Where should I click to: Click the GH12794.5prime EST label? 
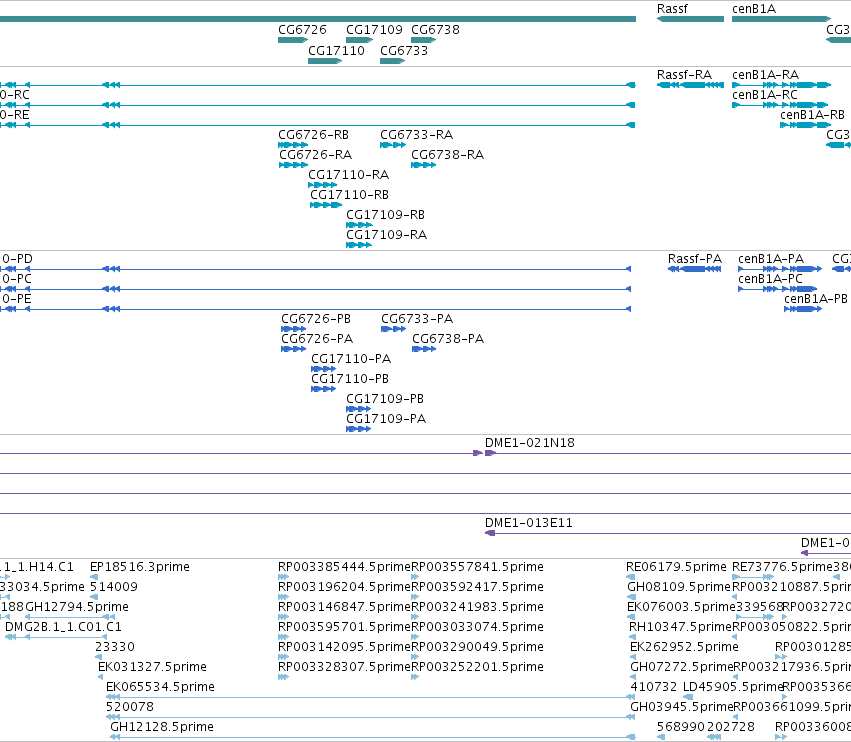(77, 607)
